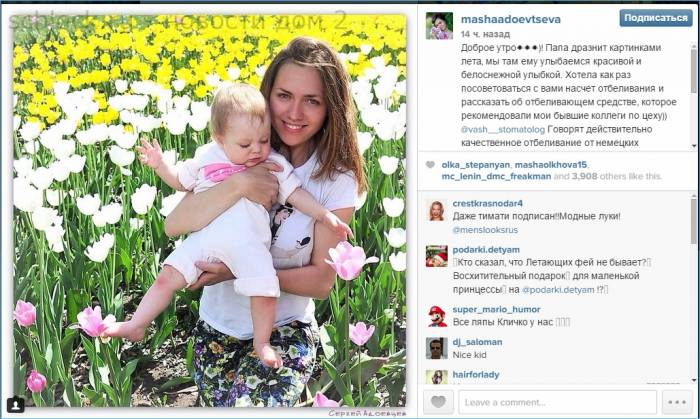Image resolution: width=700 pixels, height=419 pixels.
Task: Click caption scrollbar up arrow
Action: (694, 46)
